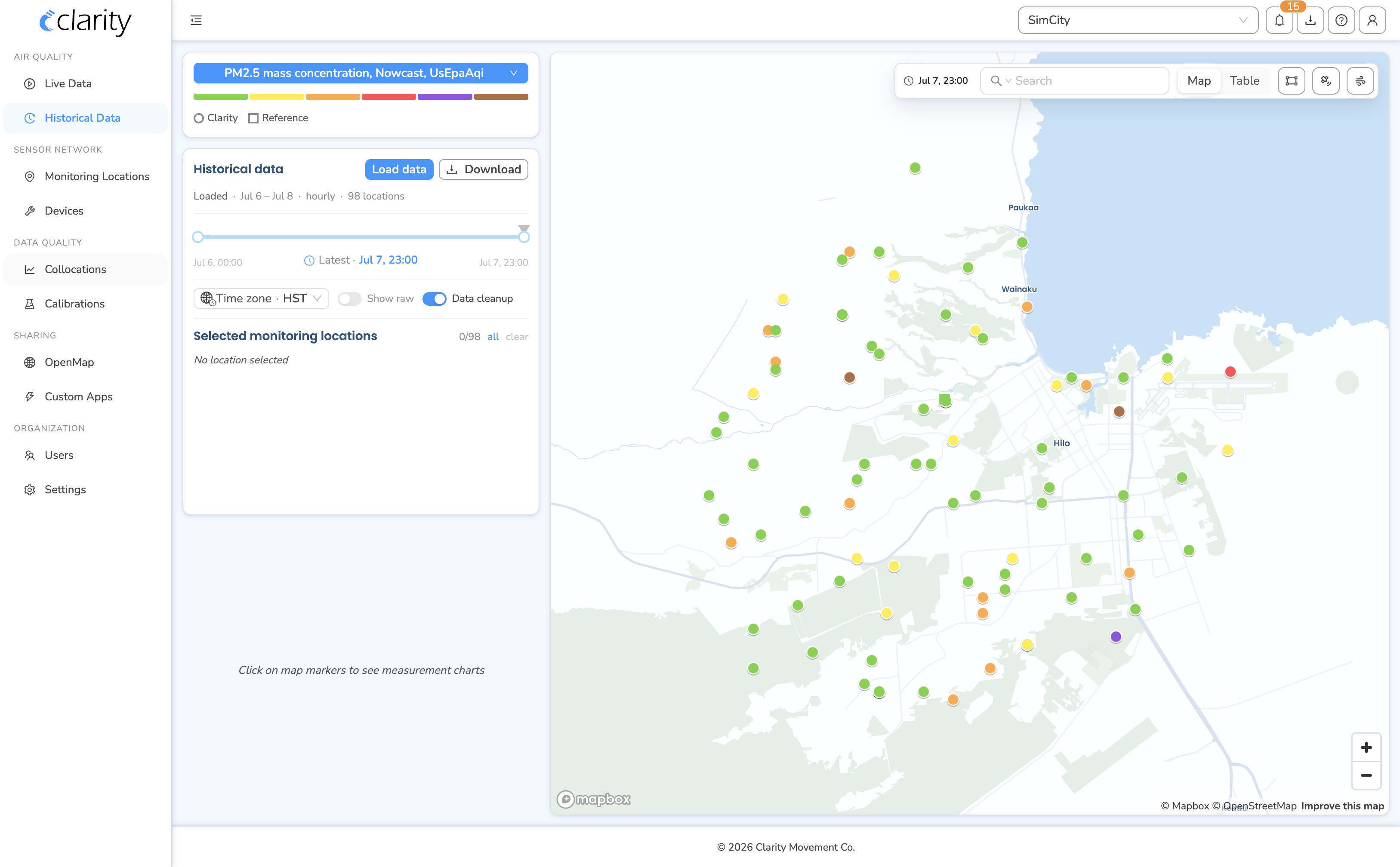Viewport: 1400px width, 867px height.
Task: Open the Collocations page
Action: point(86,270)
